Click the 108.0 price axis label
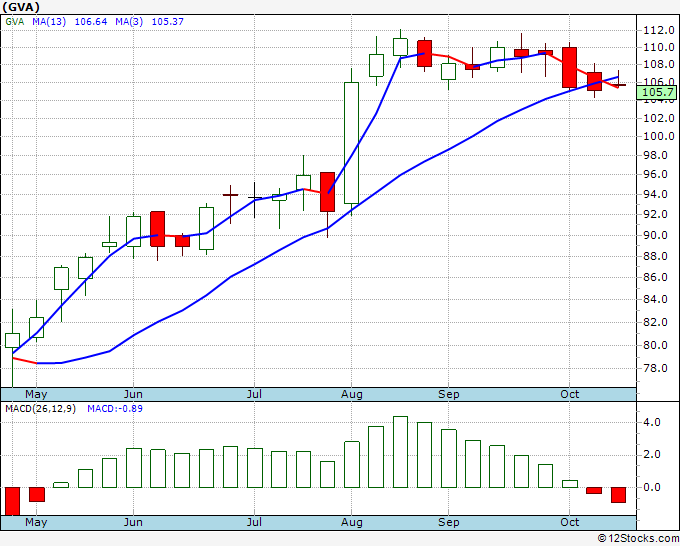 coord(659,65)
